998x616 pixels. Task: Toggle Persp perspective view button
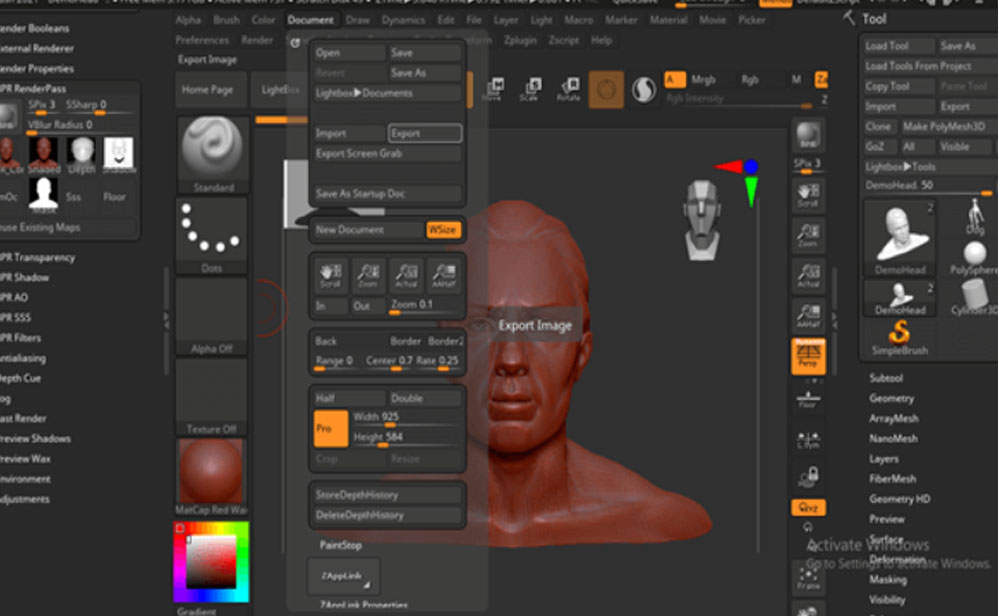tap(808, 355)
